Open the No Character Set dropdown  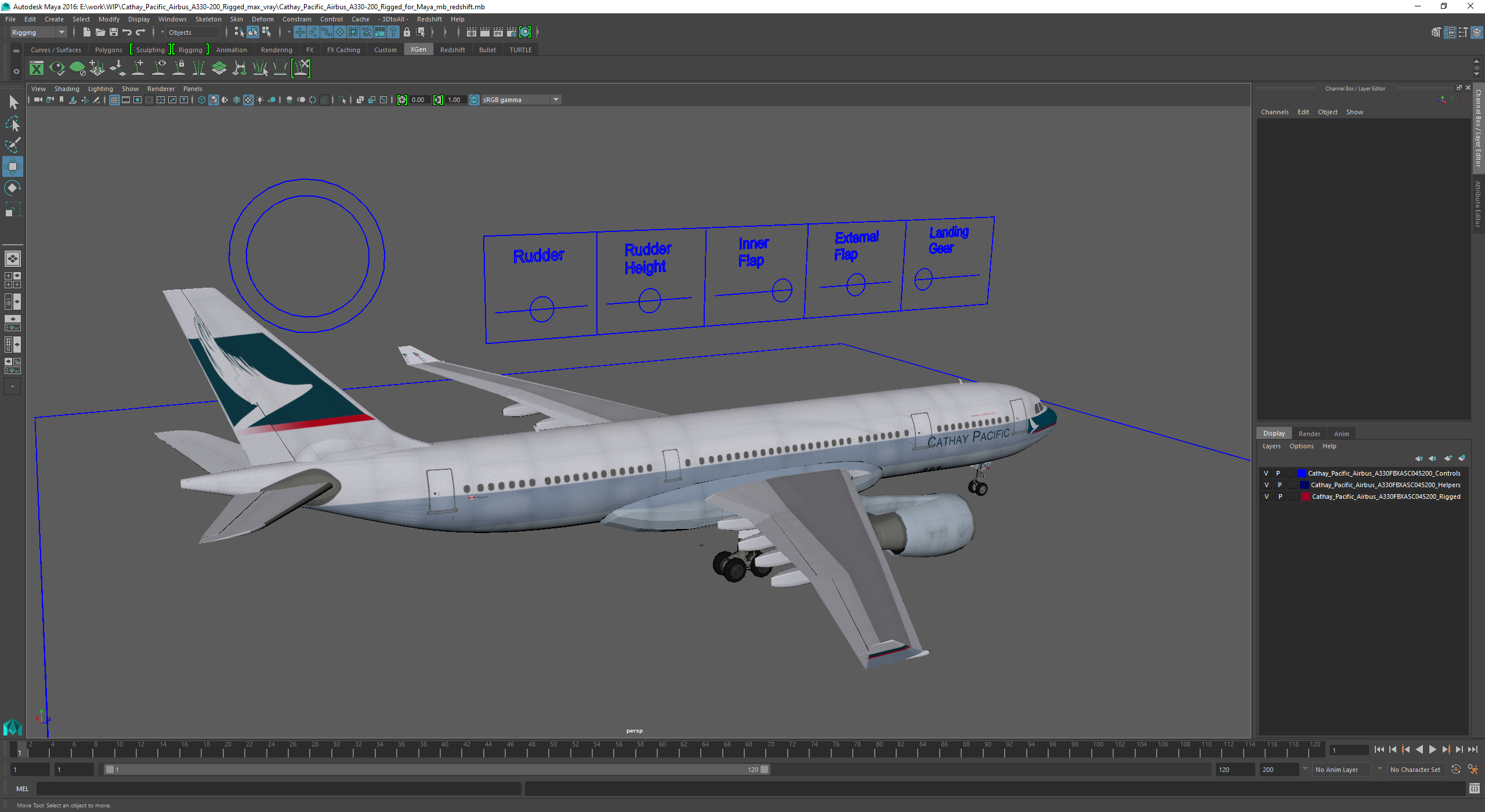click(1415, 770)
